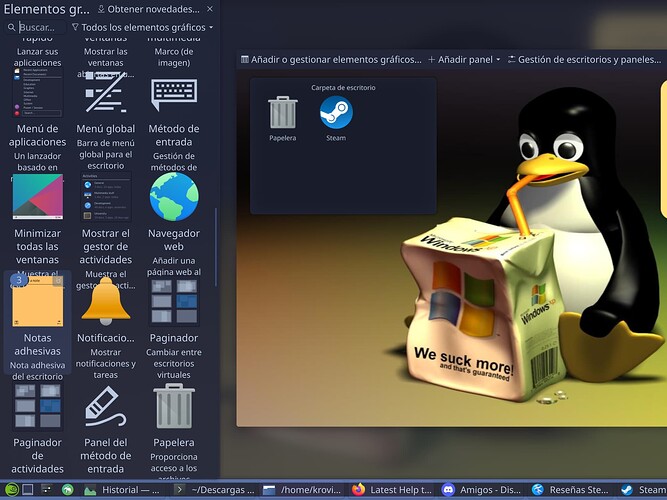The height and width of the screenshot is (500, 667).
Task: Open Gestión de escritorios y paneles
Action: pyautogui.click(x=584, y=60)
